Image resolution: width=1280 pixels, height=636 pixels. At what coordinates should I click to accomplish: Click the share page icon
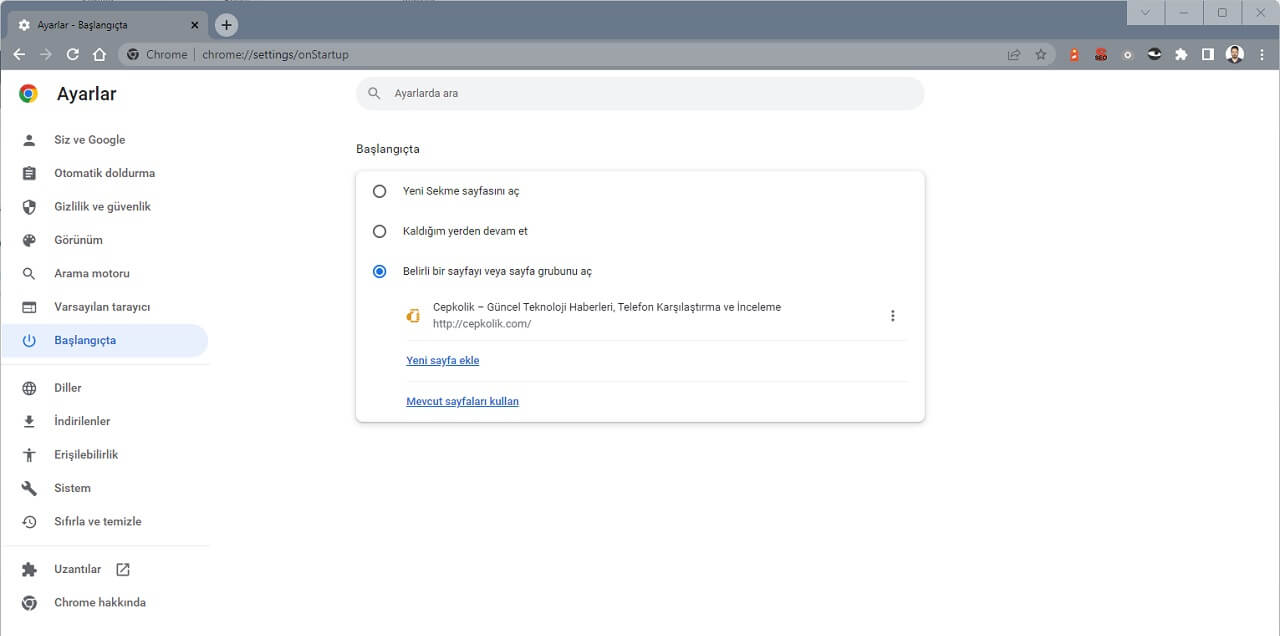click(x=1014, y=55)
